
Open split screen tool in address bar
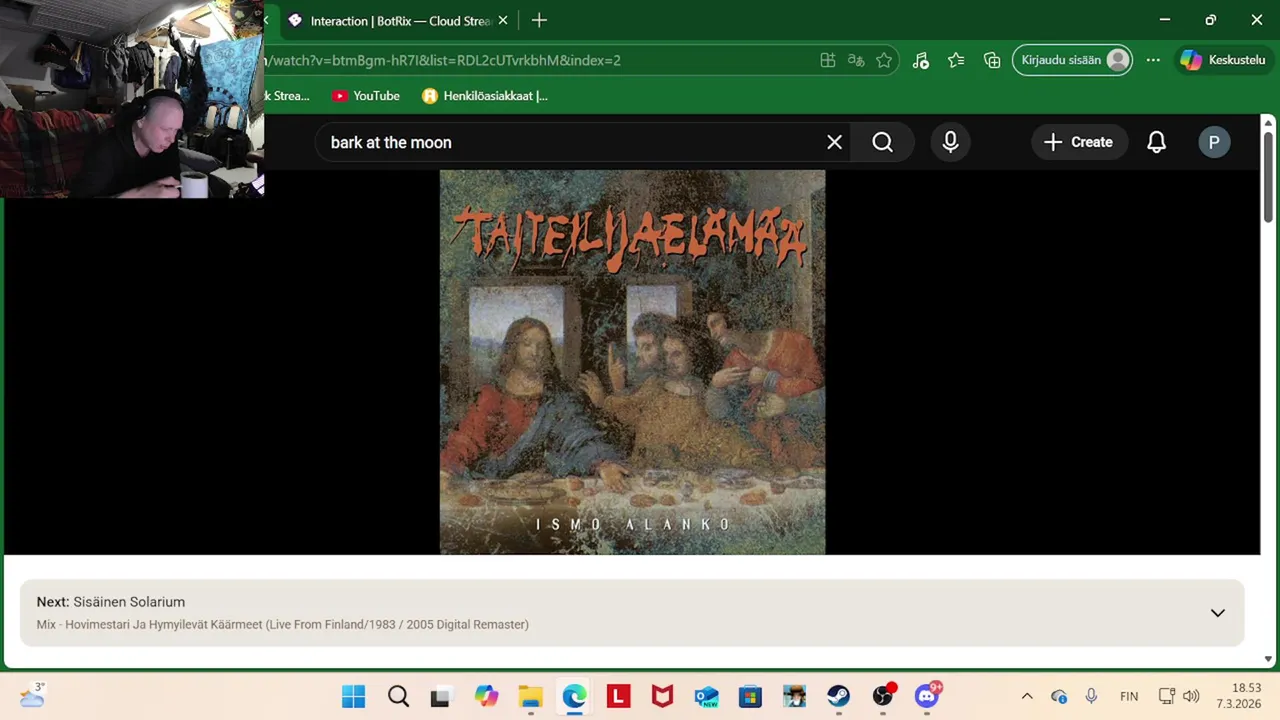click(x=828, y=60)
